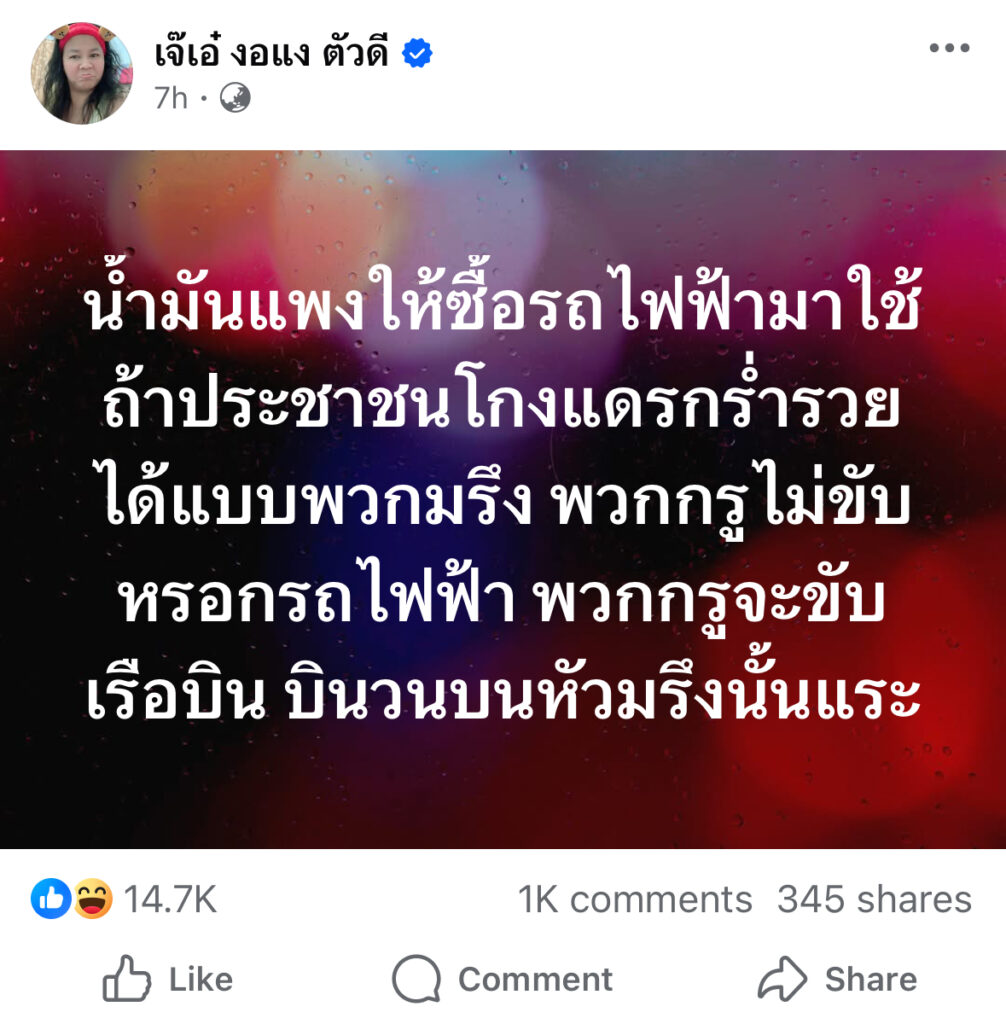Click the Haha laughing reaction emoji
Image resolution: width=1006 pixels, height=1024 pixels.
(x=93, y=899)
